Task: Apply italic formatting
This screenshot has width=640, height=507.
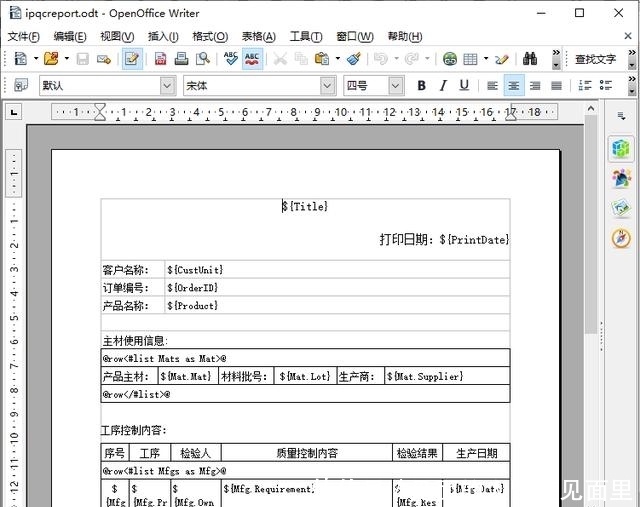Action: [x=443, y=85]
